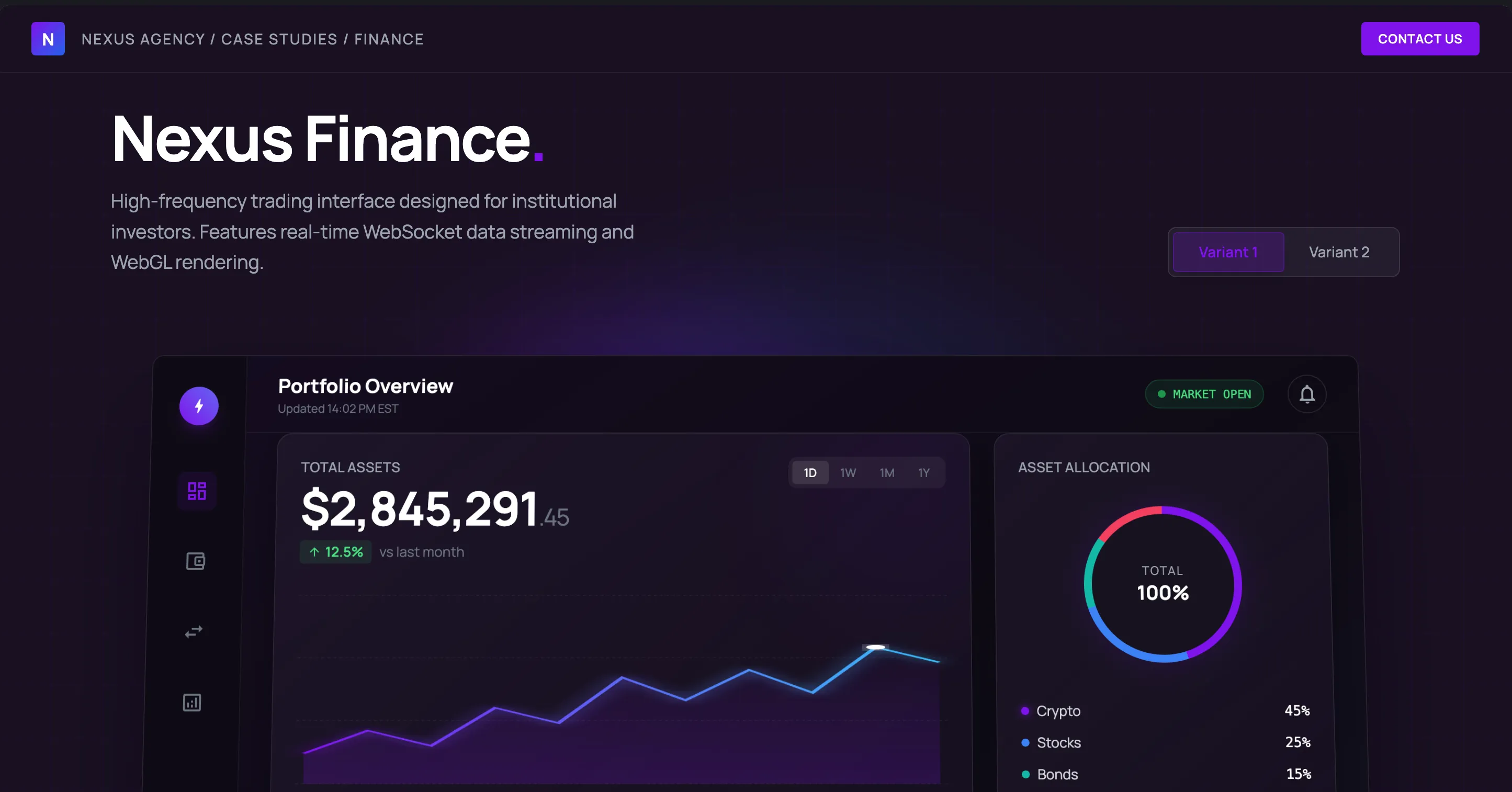Click the highlighted point on the portfolio chart
This screenshot has width=1512, height=792.
pos(875,647)
